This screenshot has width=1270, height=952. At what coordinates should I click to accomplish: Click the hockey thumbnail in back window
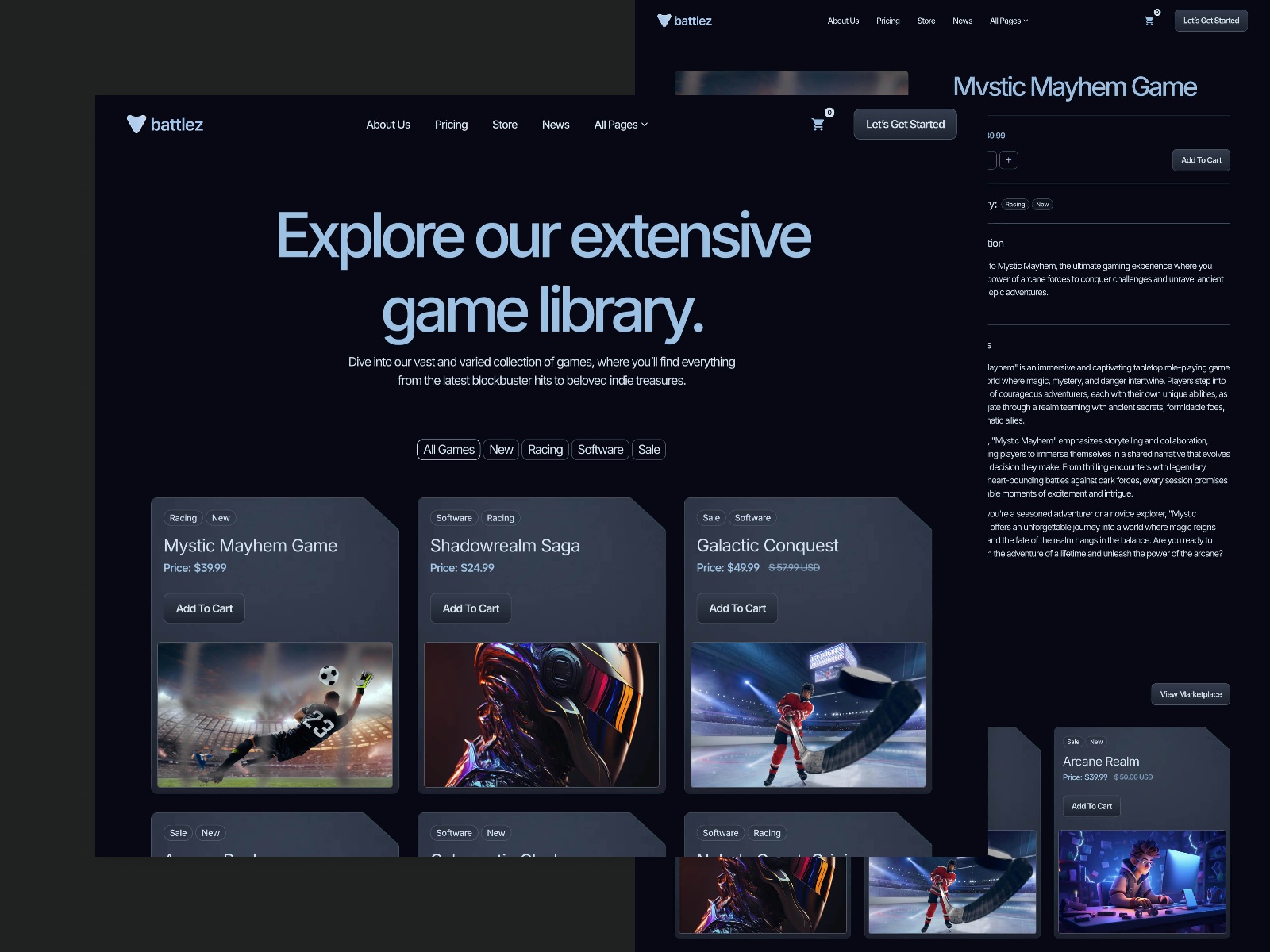[x=952, y=895]
